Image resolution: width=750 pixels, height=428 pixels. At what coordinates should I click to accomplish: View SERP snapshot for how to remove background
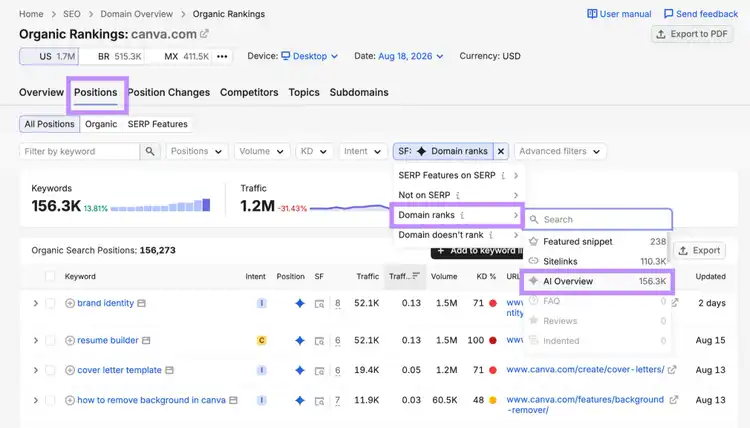320,400
